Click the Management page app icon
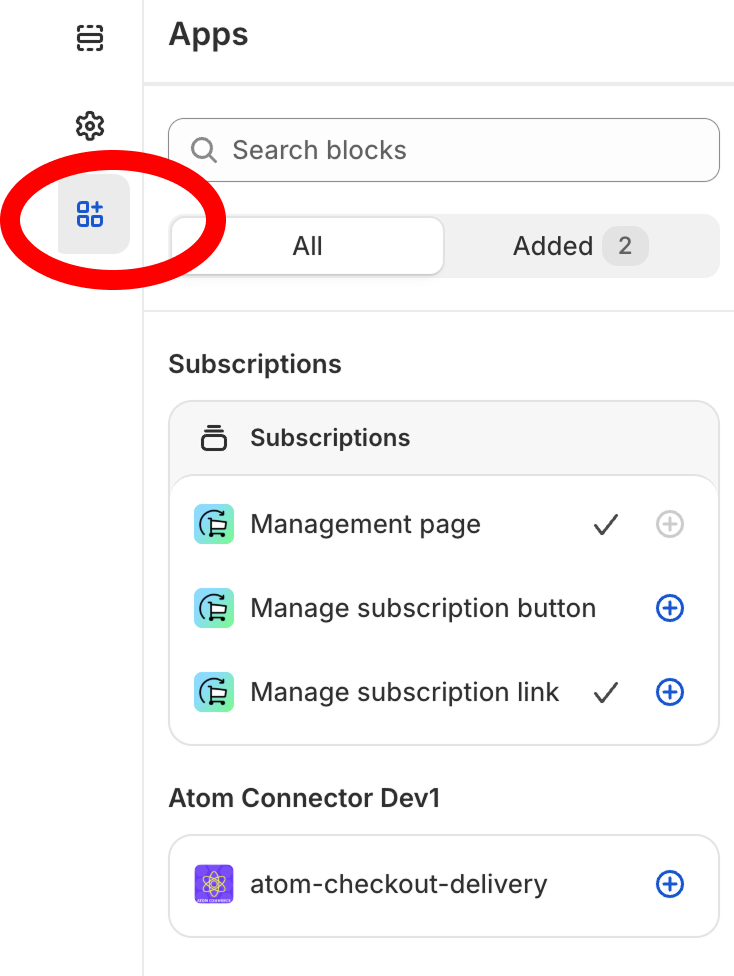This screenshot has height=976, width=734. 213,523
